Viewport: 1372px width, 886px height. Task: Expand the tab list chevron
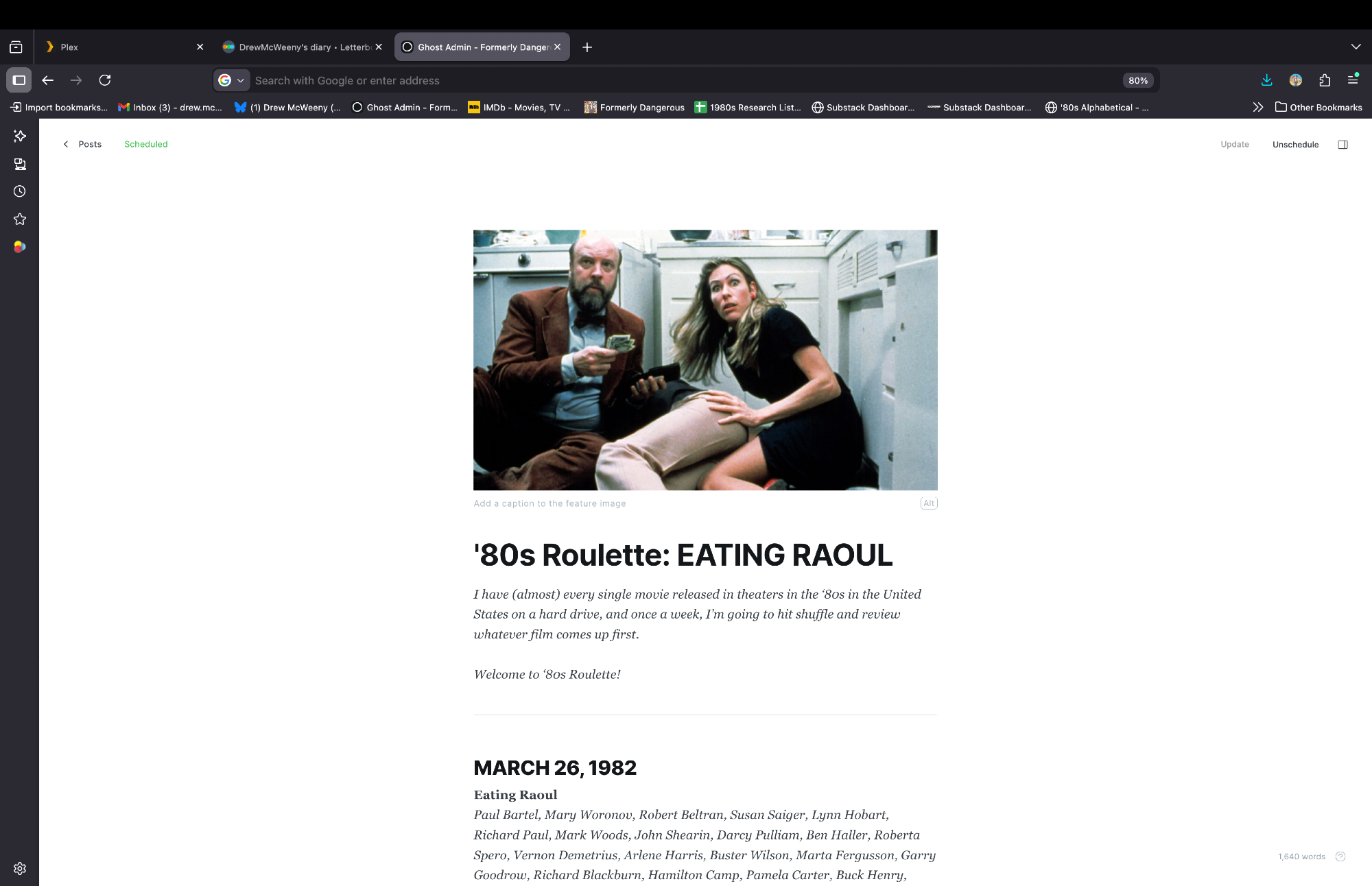point(1356,47)
